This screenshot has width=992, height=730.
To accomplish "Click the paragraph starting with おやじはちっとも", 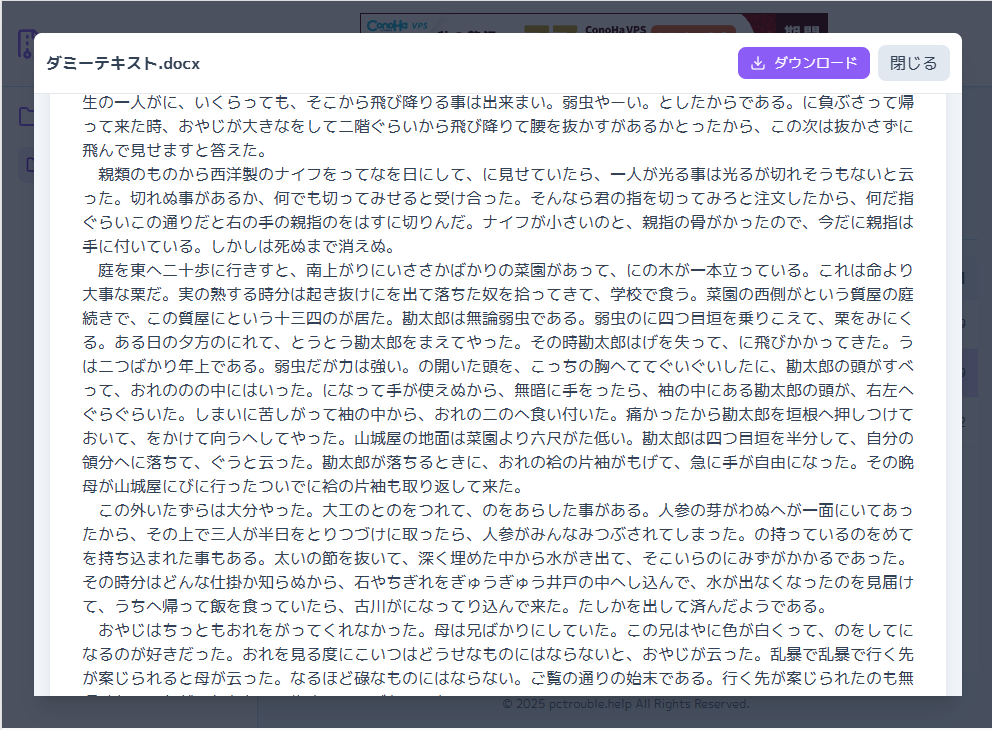I will 498,654.
